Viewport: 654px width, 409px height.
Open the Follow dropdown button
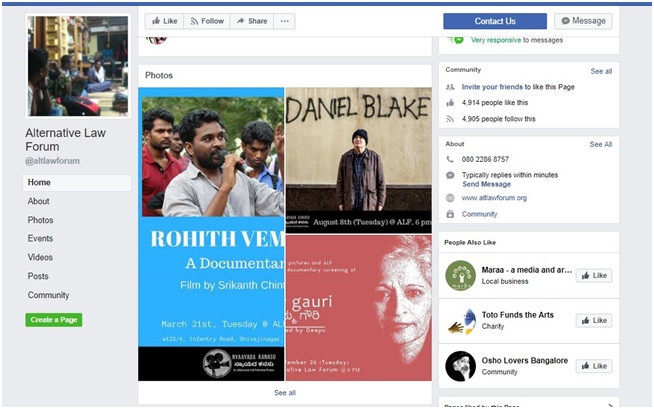(207, 21)
